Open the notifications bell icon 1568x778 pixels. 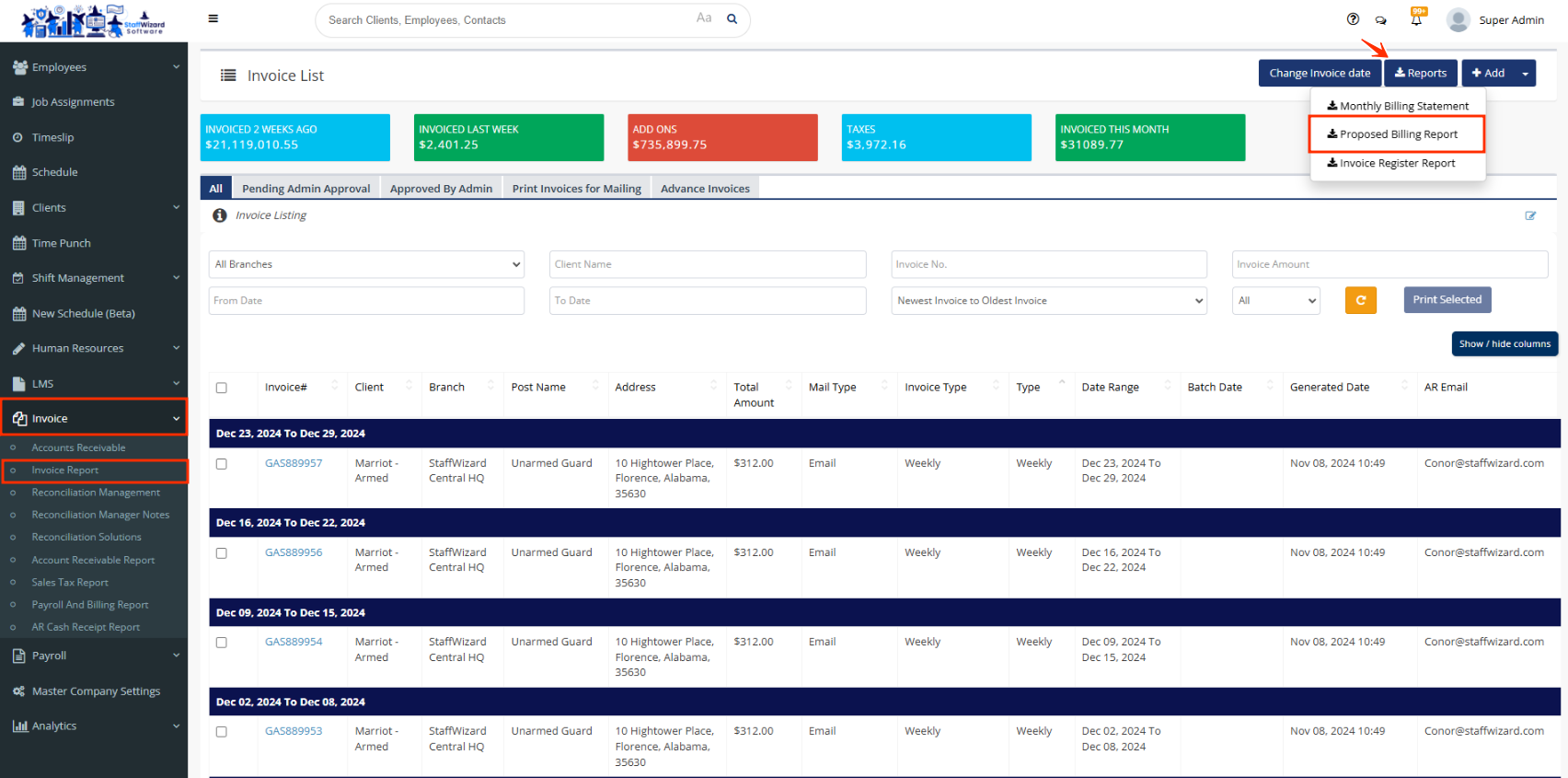(x=1416, y=19)
